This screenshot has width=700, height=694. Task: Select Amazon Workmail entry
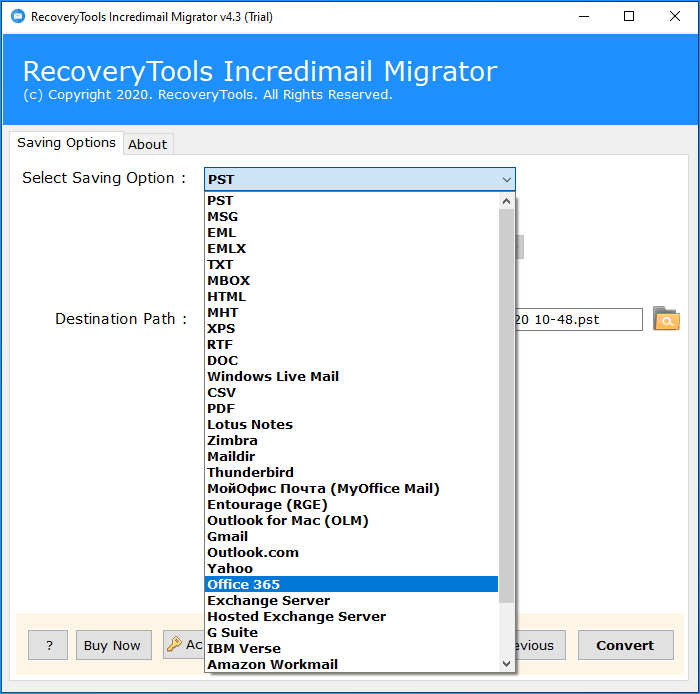[351, 665]
